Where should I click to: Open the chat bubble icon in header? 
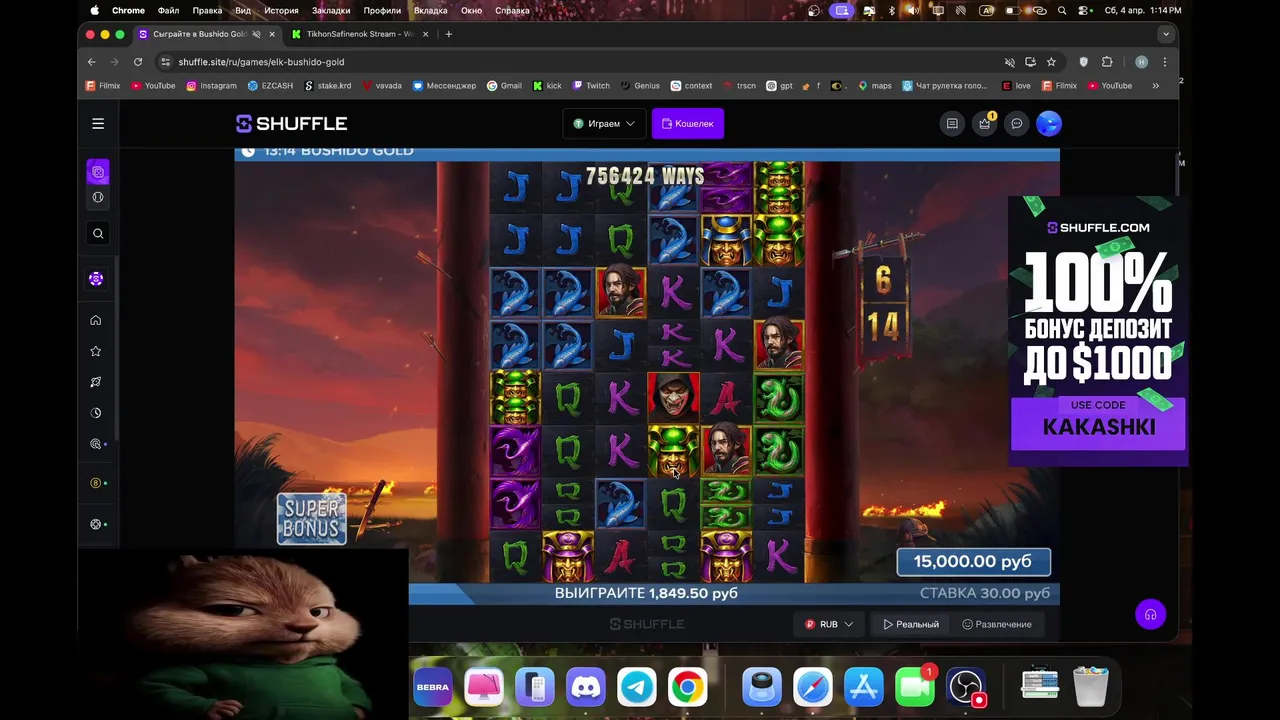1016,124
